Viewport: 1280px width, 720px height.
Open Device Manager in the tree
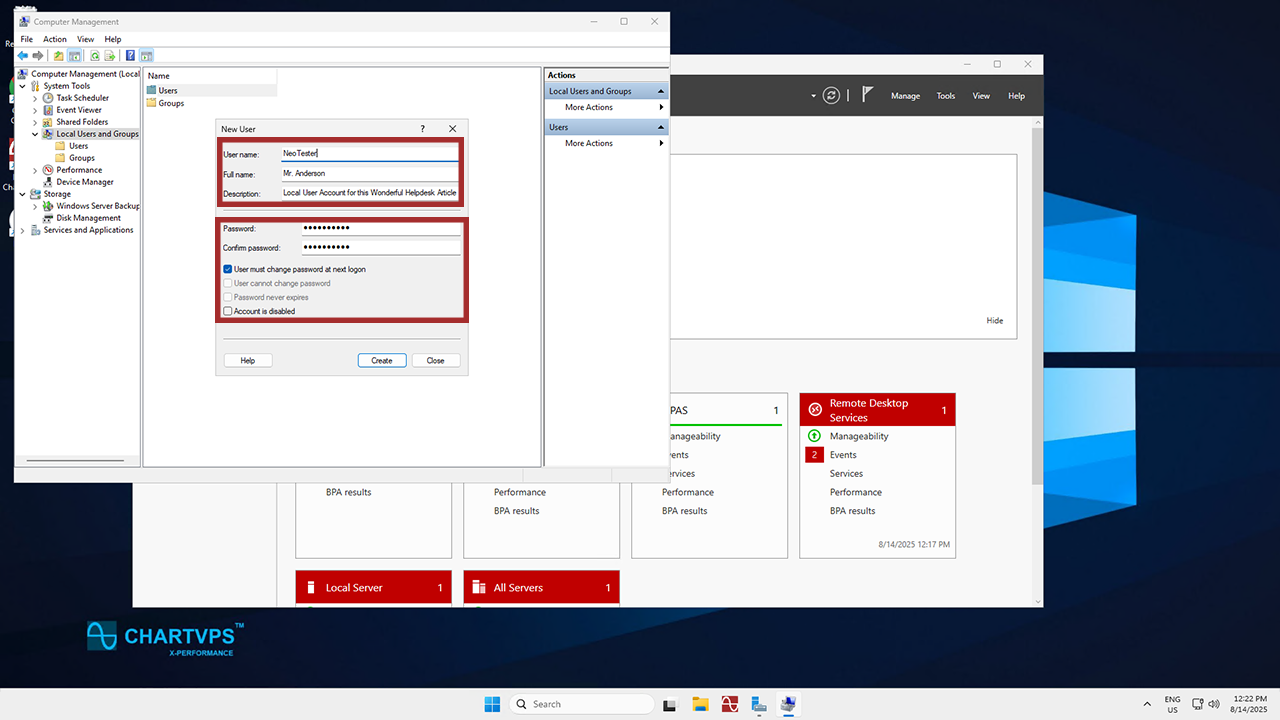click(x=85, y=182)
